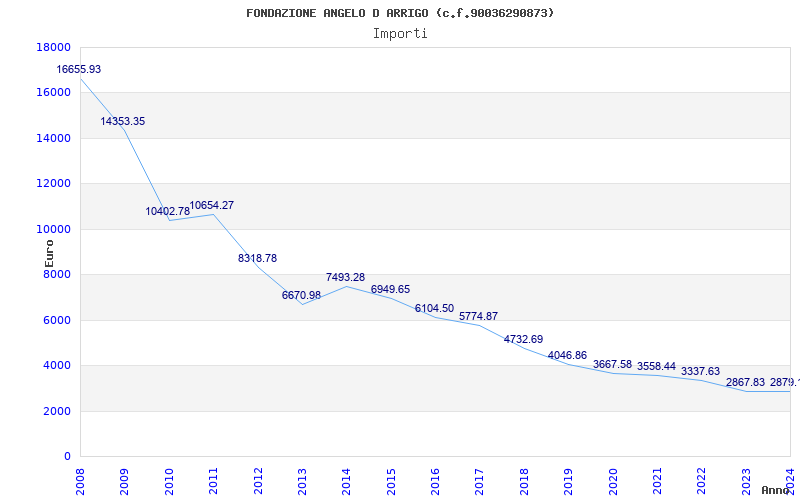This screenshot has width=800, height=500.
Task: Select the data label 10402.78
Action: (167, 211)
